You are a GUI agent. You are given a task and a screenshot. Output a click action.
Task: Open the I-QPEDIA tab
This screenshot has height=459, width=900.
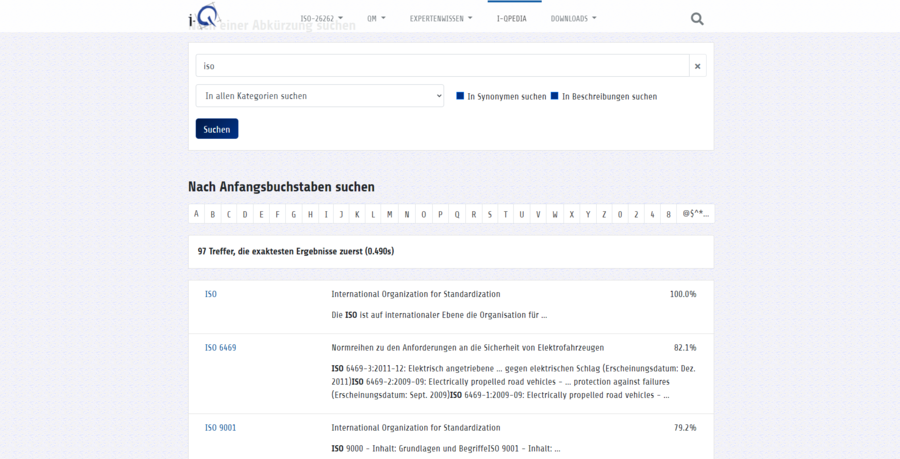pos(511,18)
